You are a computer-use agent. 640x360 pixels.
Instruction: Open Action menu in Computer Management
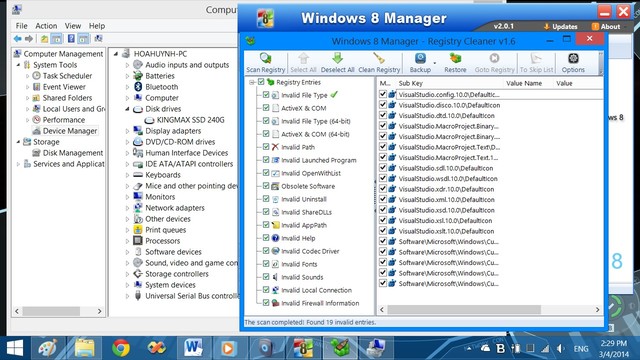point(46,26)
